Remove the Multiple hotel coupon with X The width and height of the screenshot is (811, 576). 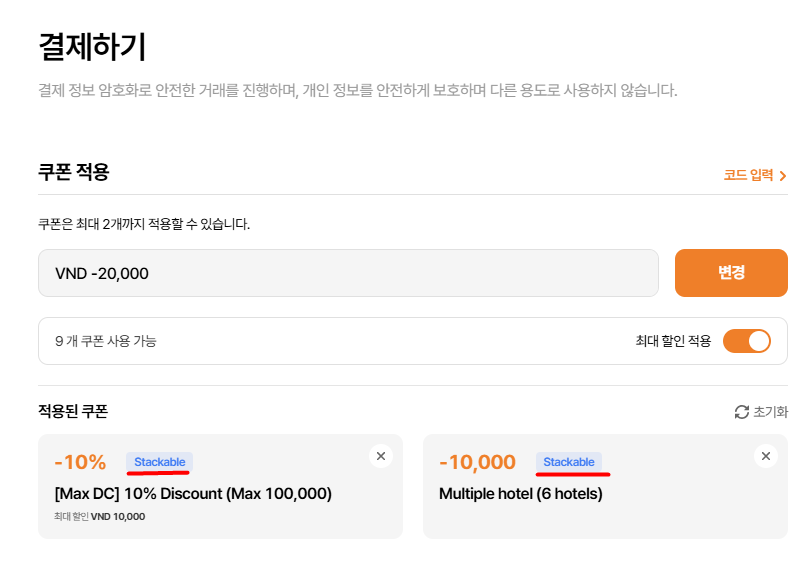pos(765,456)
